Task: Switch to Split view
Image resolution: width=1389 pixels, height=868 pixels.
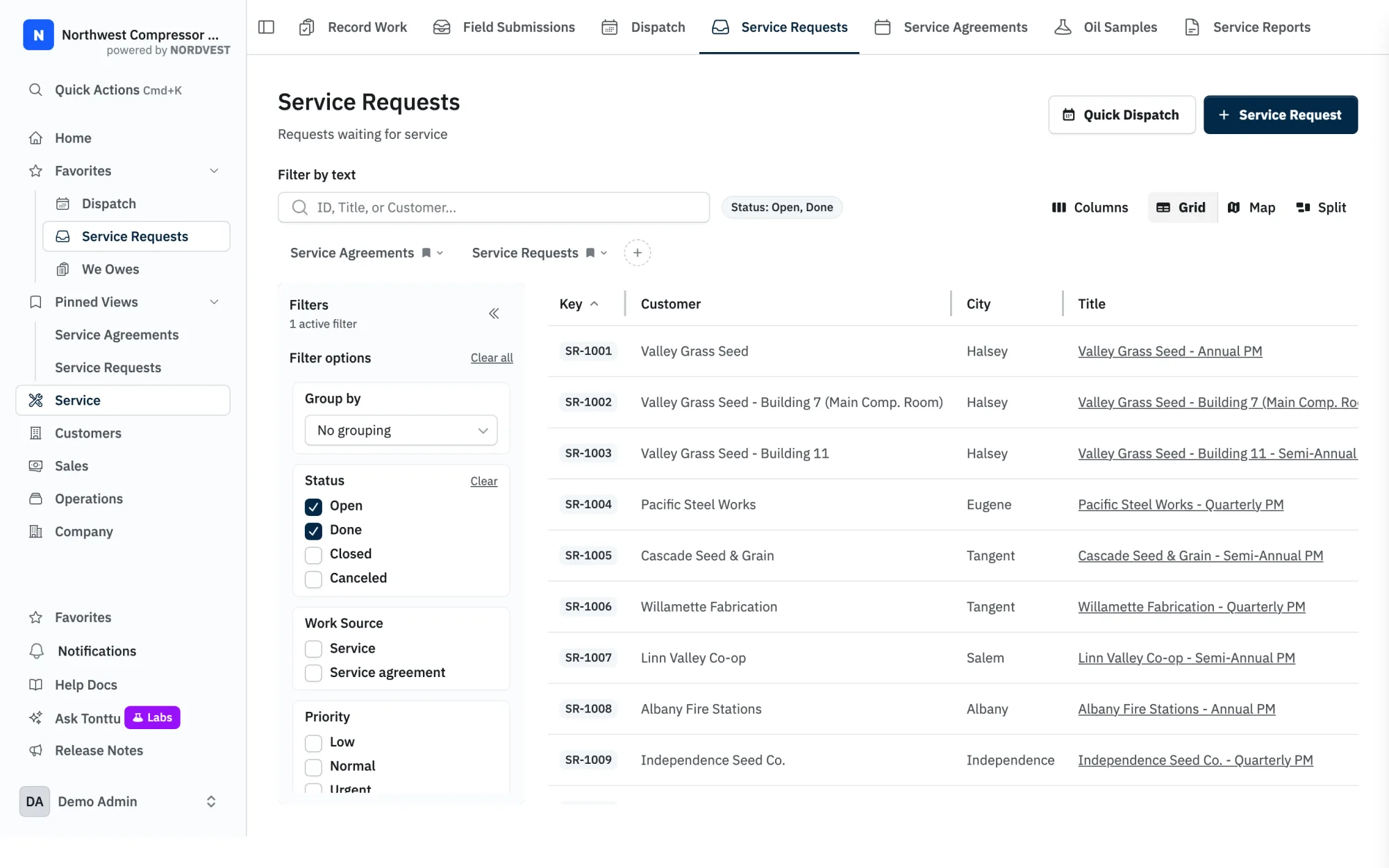Action: coord(1322,208)
